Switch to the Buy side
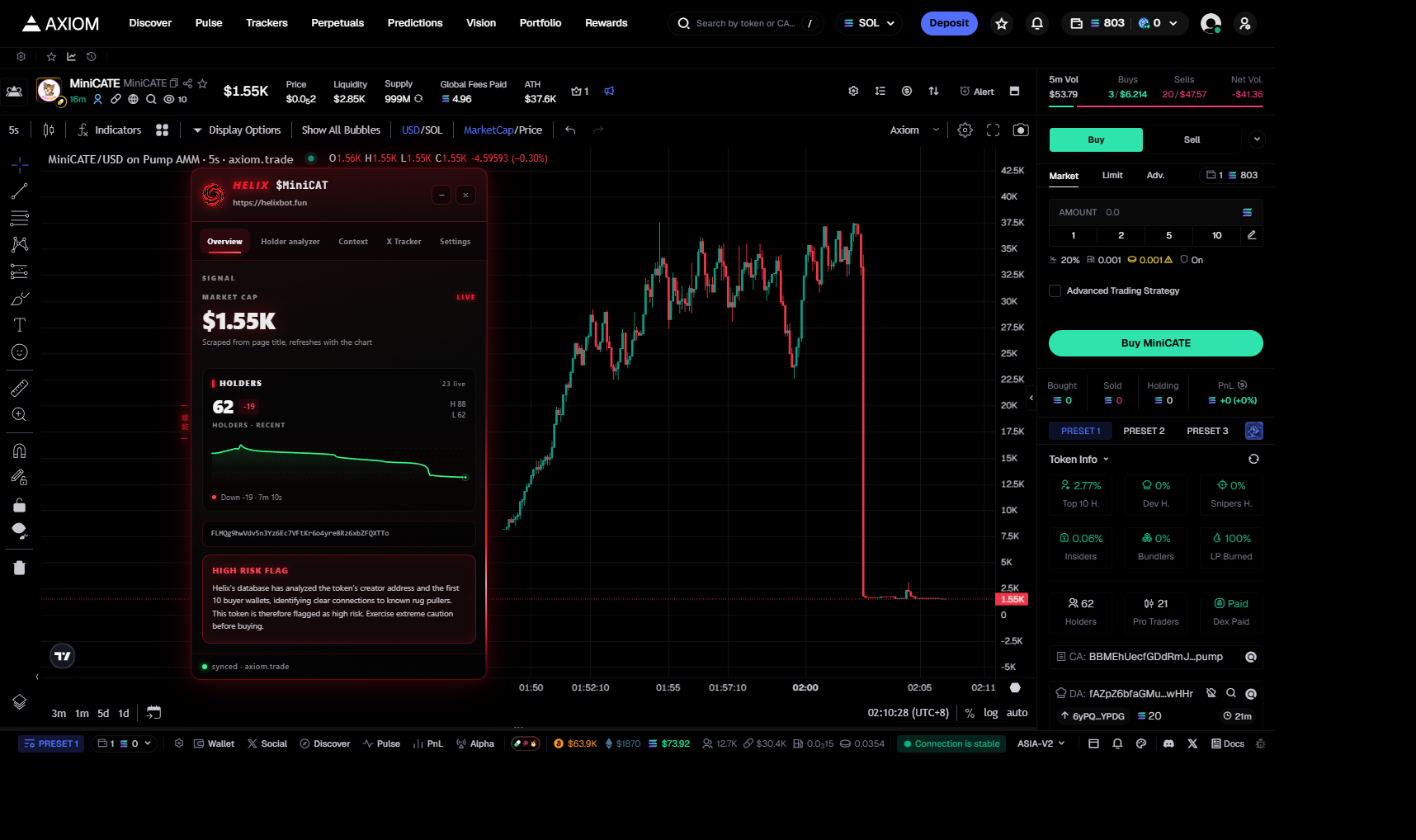 (x=1096, y=139)
